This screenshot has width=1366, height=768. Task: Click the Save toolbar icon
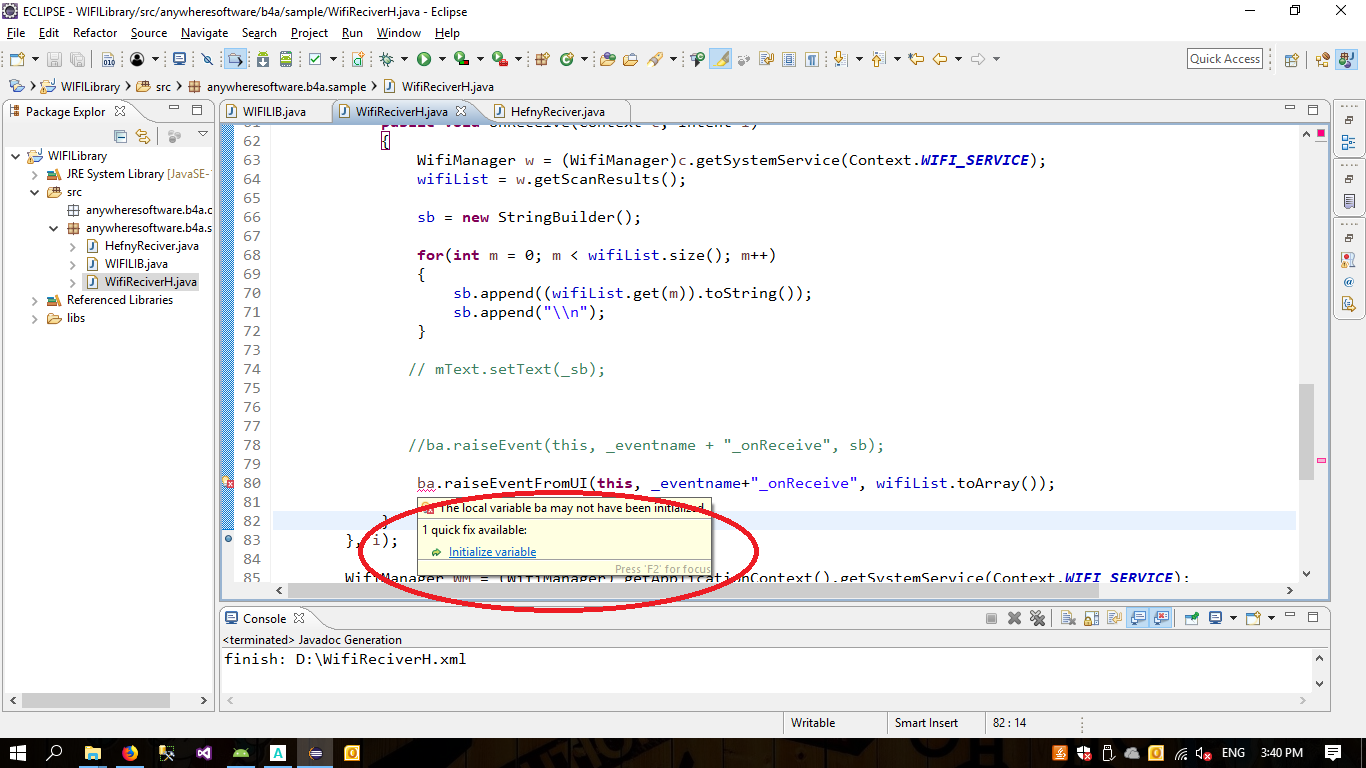pyautogui.click(x=54, y=59)
